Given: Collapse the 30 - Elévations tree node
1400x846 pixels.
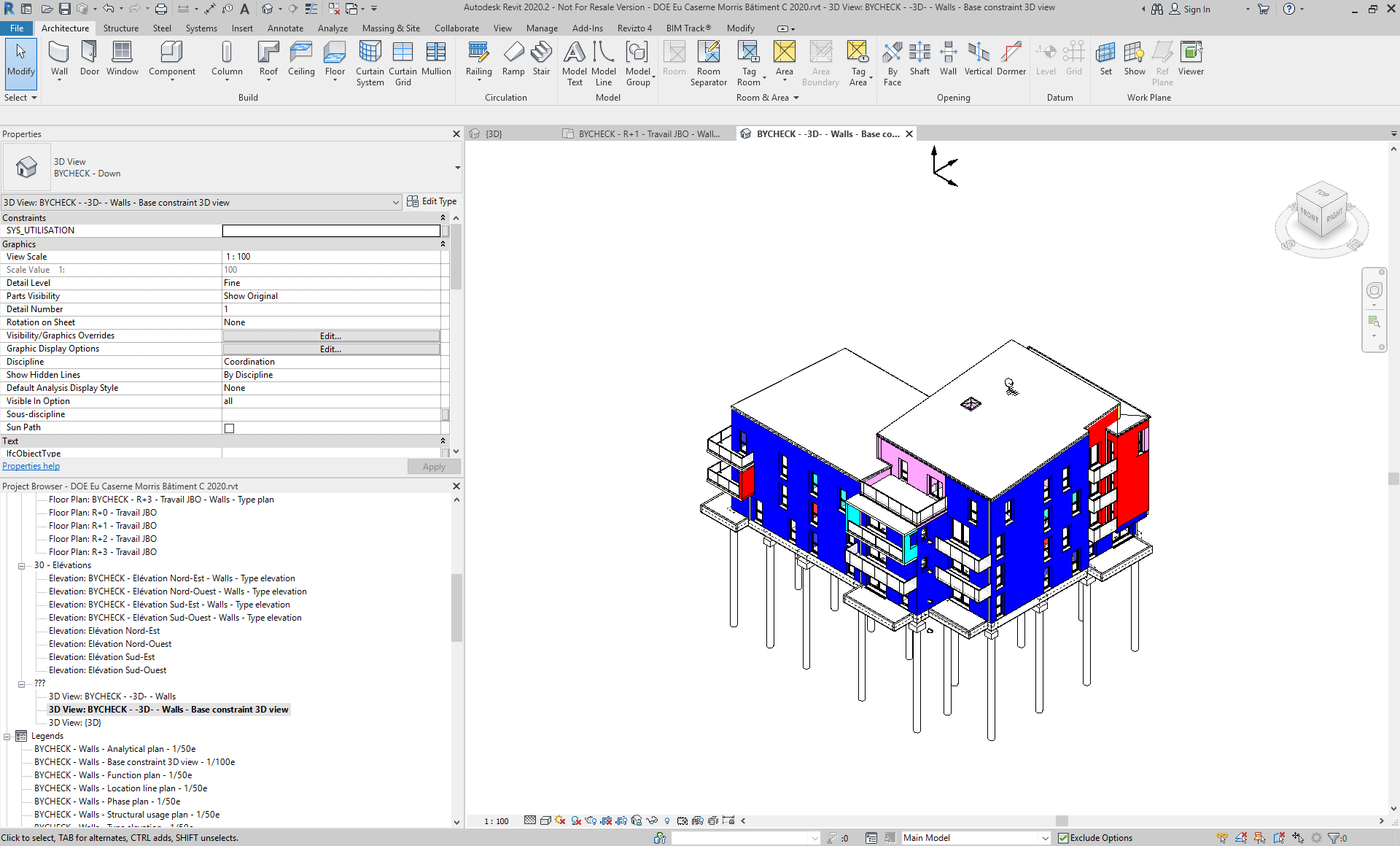Looking at the screenshot, I should coord(22,565).
